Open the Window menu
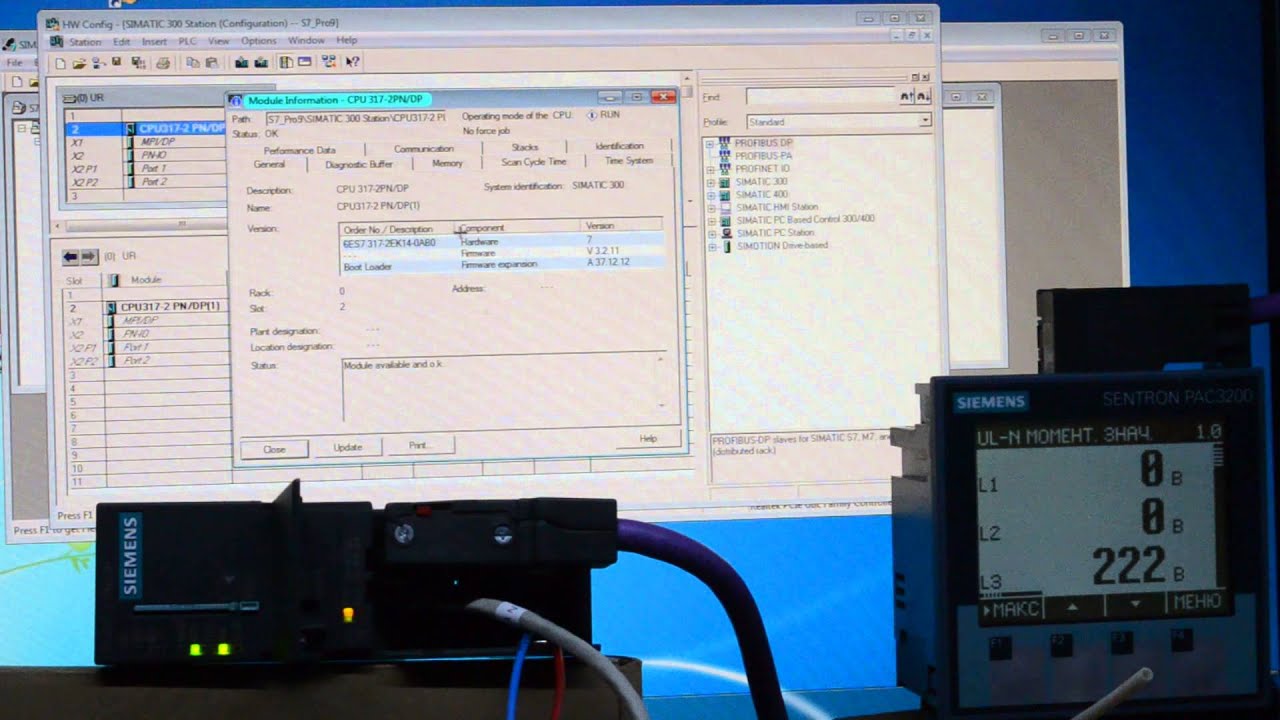The image size is (1280, 720). tap(305, 41)
